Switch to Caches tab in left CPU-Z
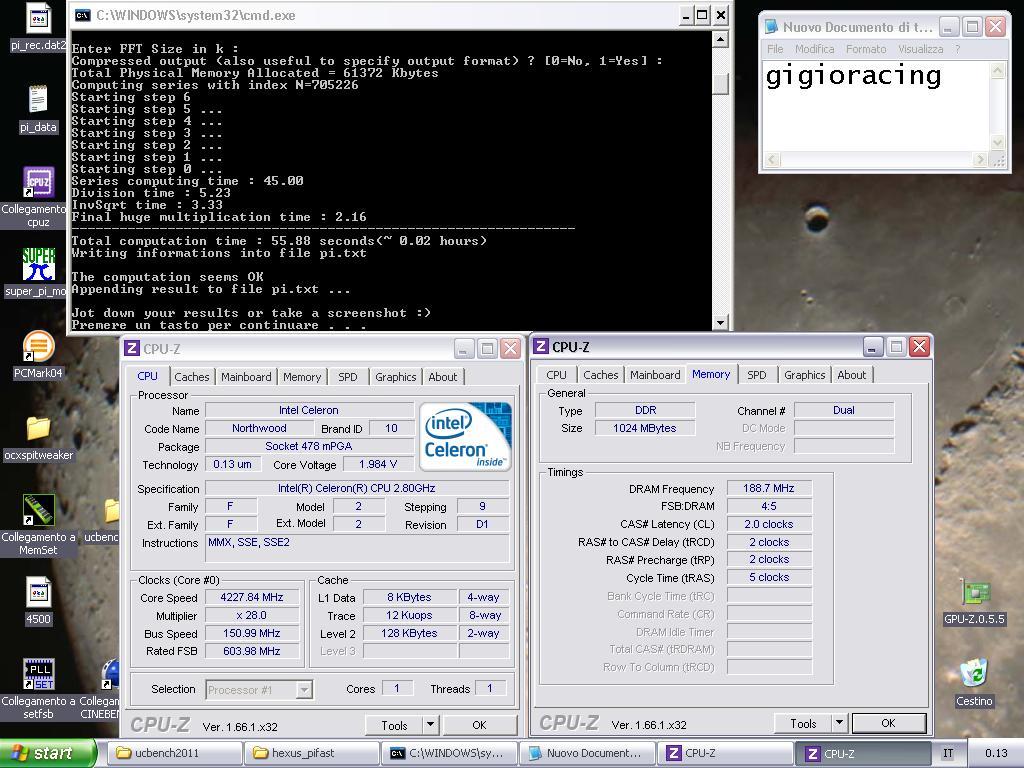Viewport: 1024px width, 768px height. click(x=191, y=377)
